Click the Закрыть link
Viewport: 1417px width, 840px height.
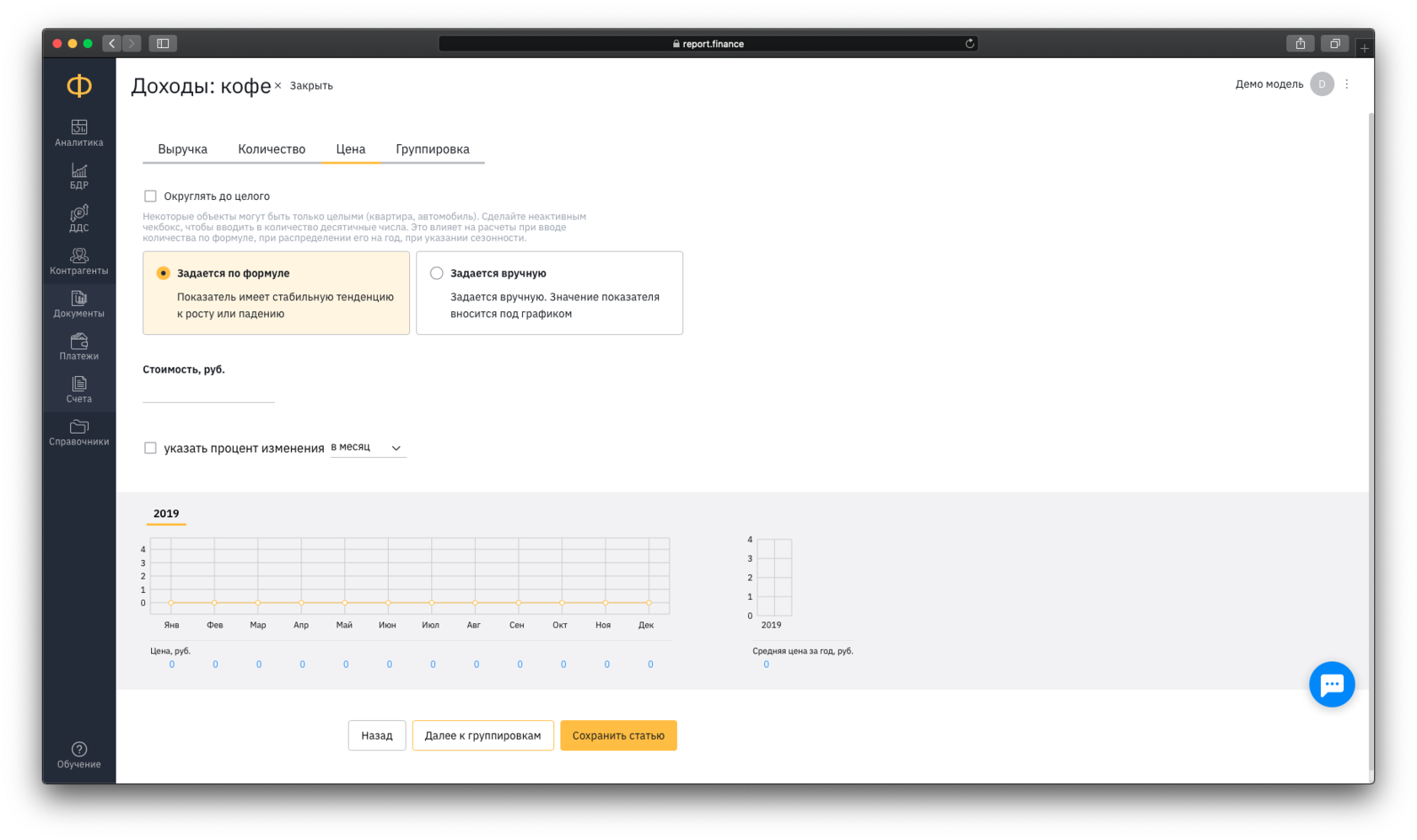tap(311, 85)
